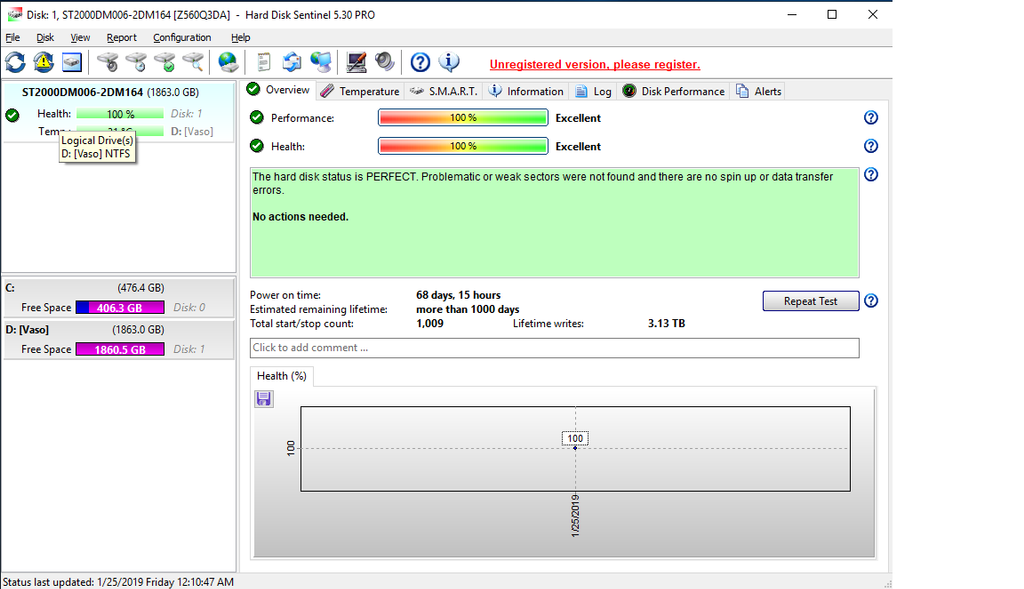This screenshot has height=589, width=1024.
Task: Click the blue info bubble About icon
Action: tap(449, 63)
